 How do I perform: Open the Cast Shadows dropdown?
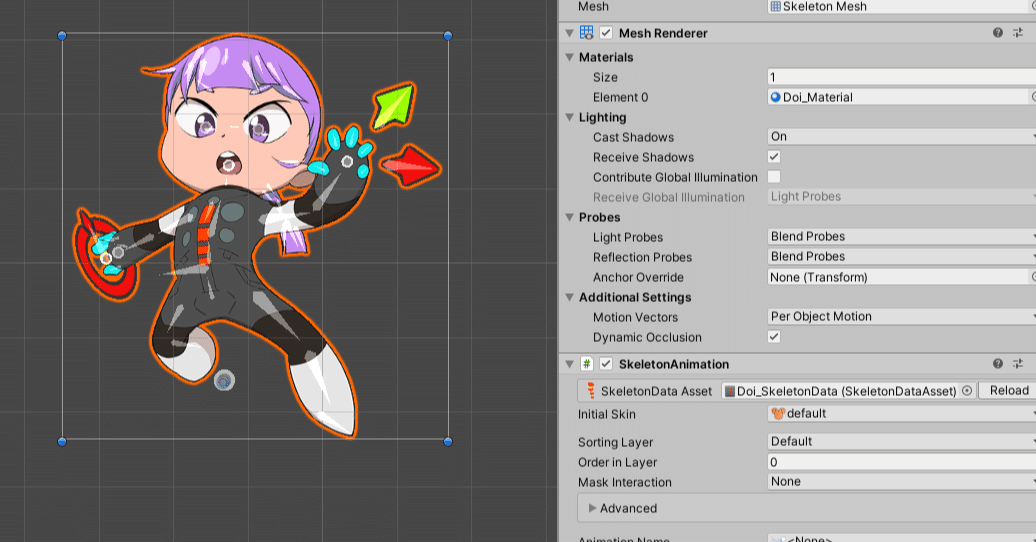pyautogui.click(x=901, y=136)
